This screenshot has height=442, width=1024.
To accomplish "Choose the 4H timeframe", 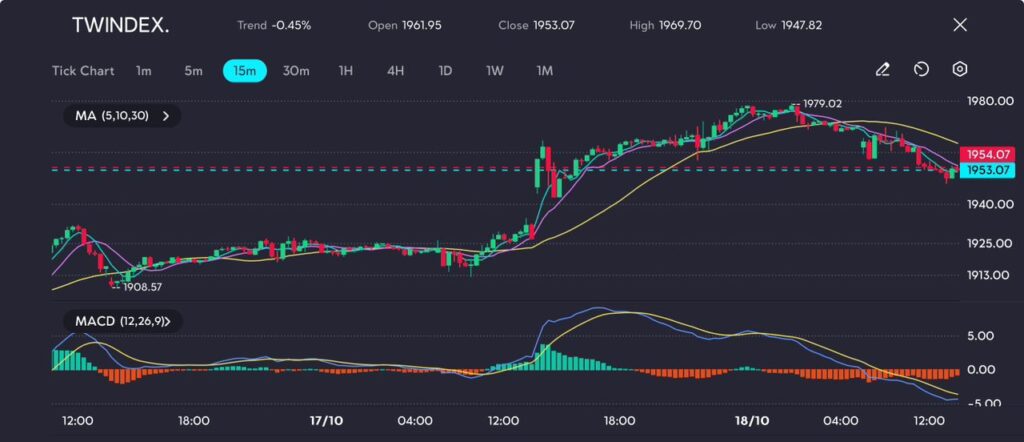I will (x=395, y=71).
